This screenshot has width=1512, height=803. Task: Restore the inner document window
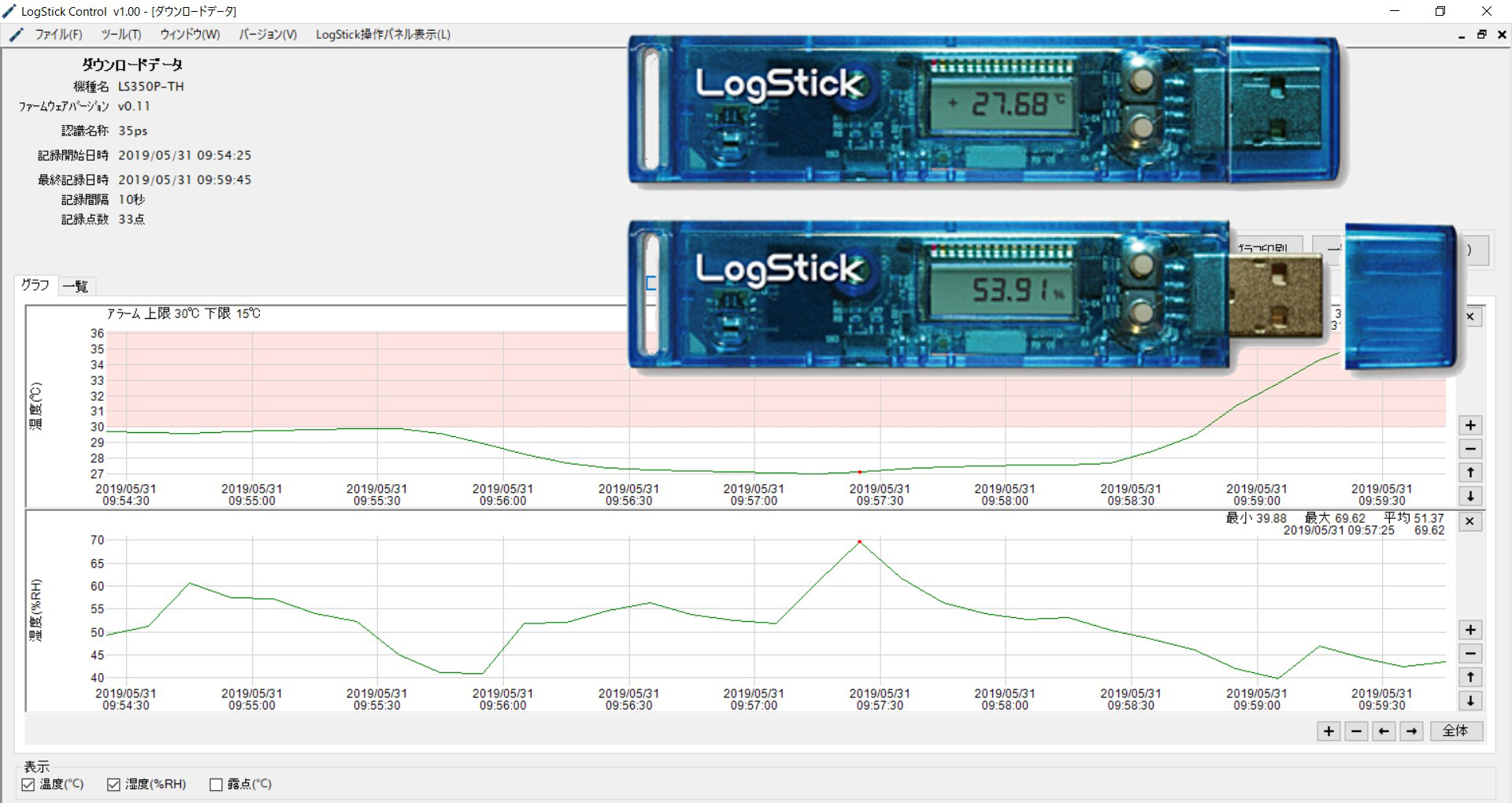point(1481,35)
